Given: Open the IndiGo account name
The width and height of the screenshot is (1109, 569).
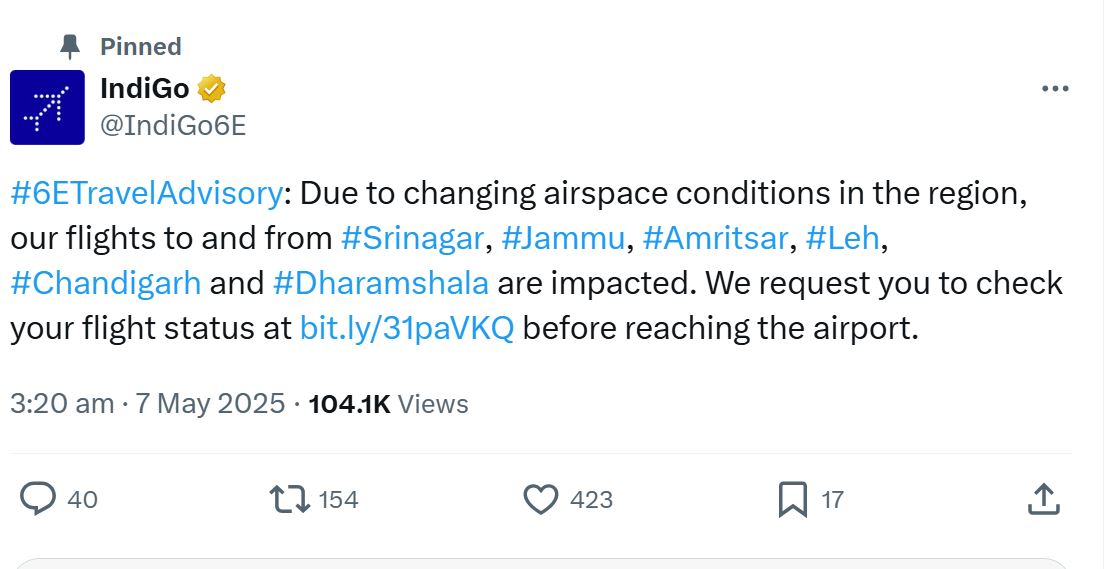Looking at the screenshot, I should click(x=144, y=89).
